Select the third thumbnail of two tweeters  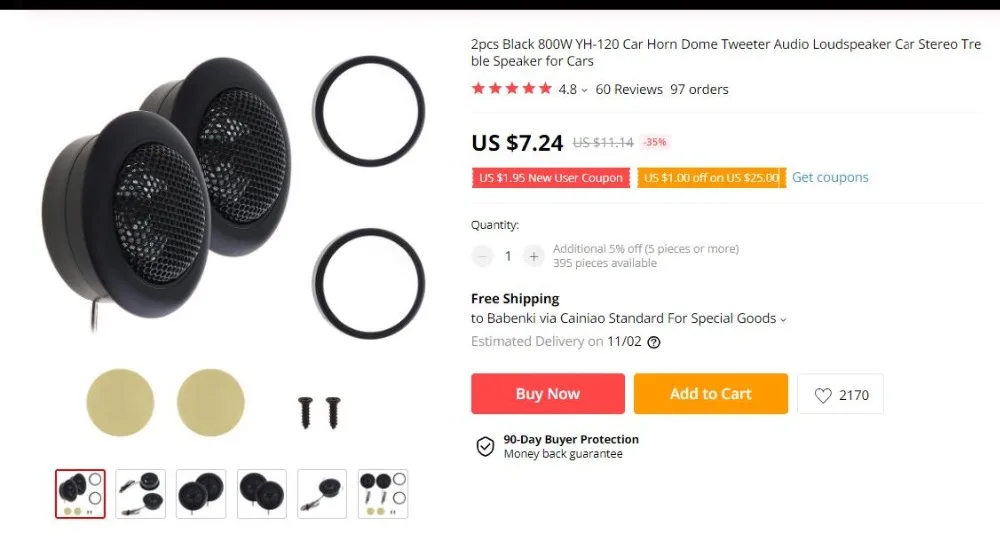click(x=201, y=494)
